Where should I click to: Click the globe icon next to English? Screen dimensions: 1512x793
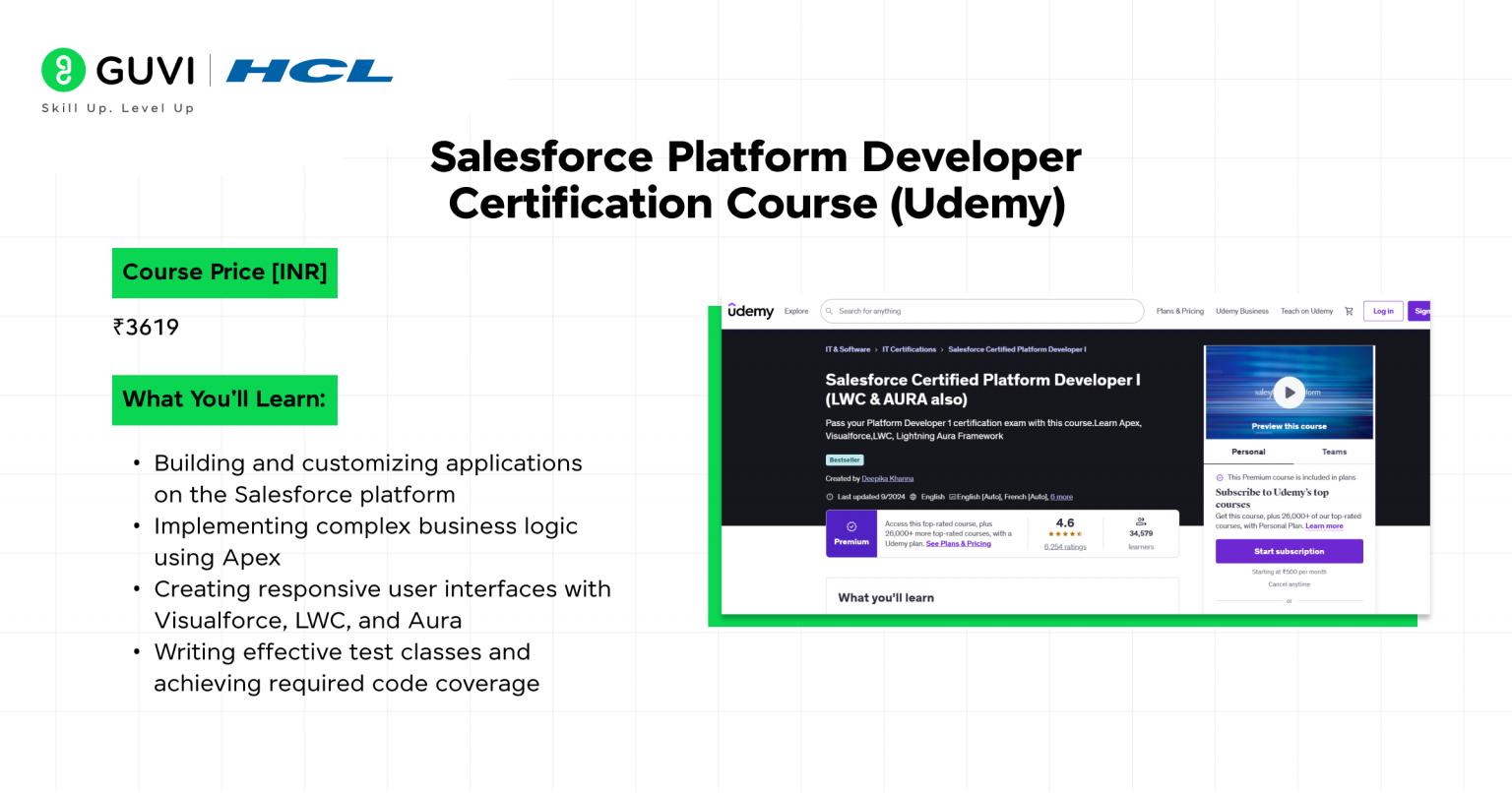pos(913,497)
